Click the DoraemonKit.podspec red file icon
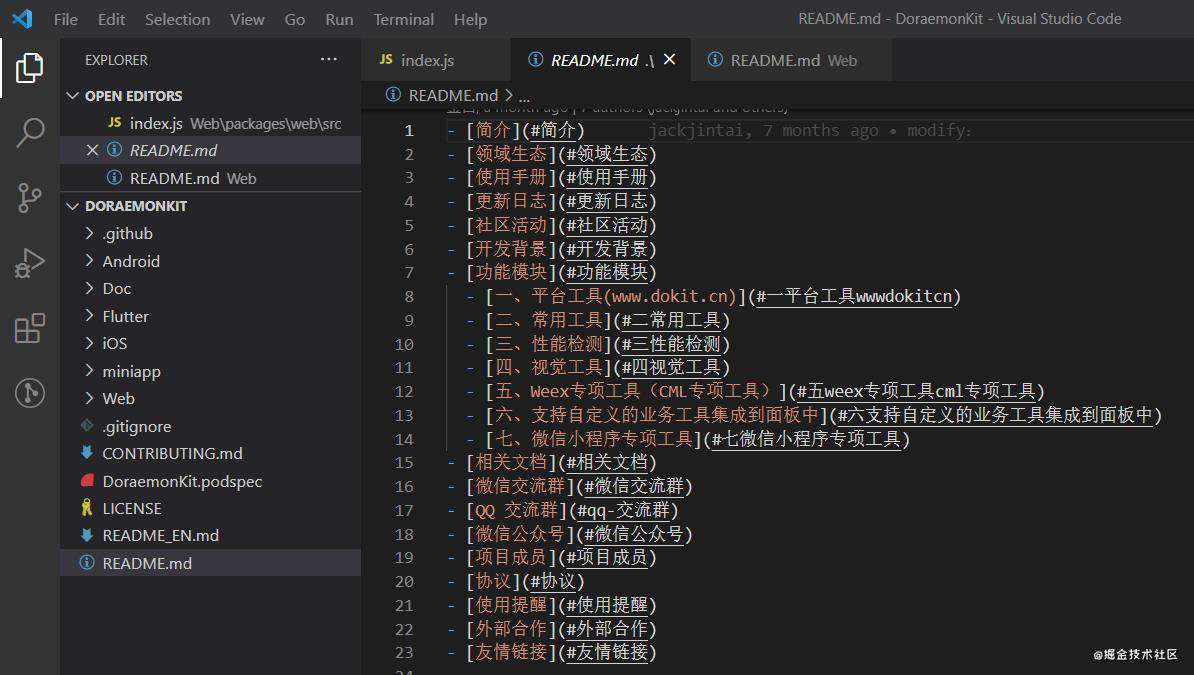 click(87, 481)
